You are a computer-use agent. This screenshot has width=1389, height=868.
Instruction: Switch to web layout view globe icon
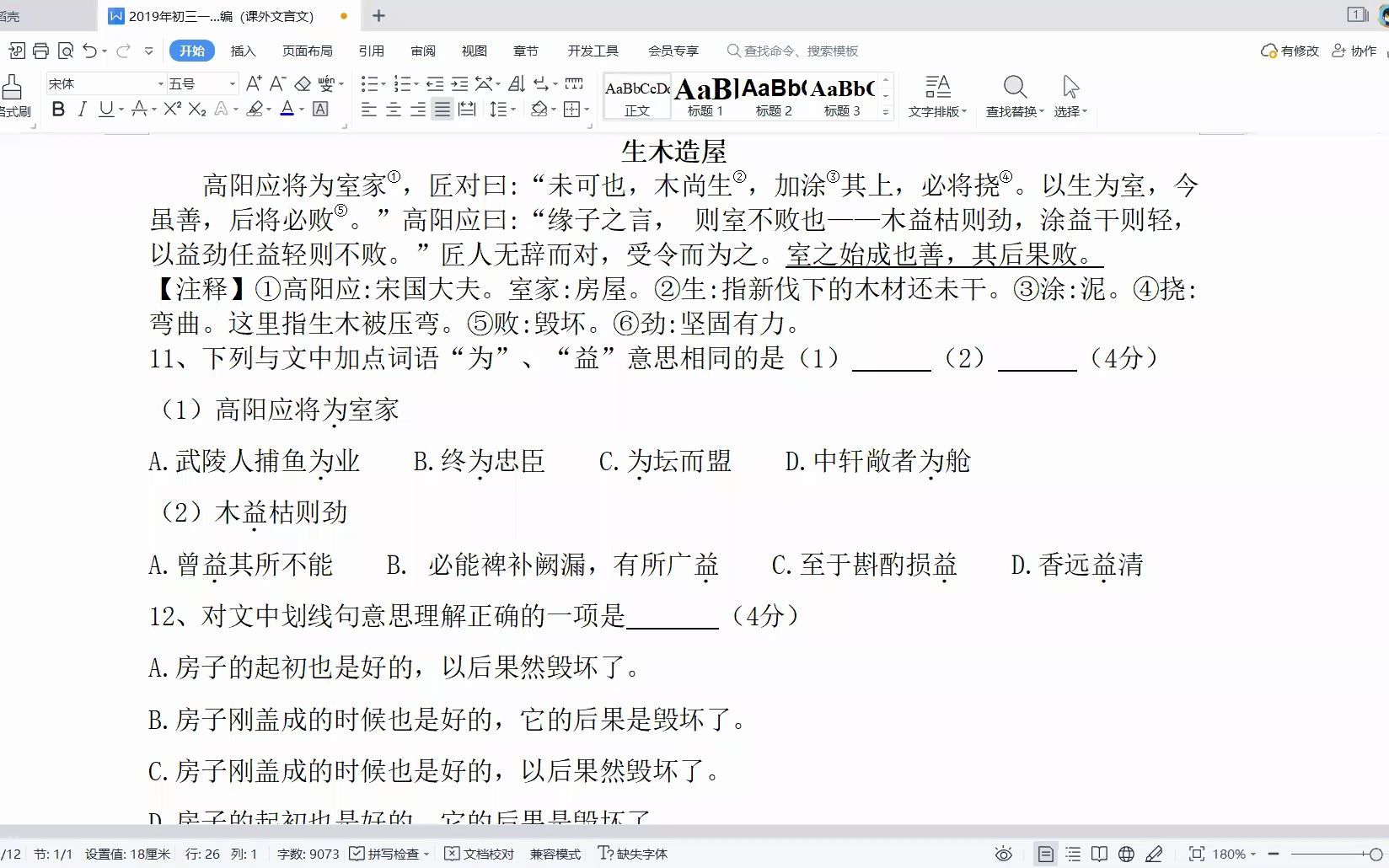[1126, 855]
